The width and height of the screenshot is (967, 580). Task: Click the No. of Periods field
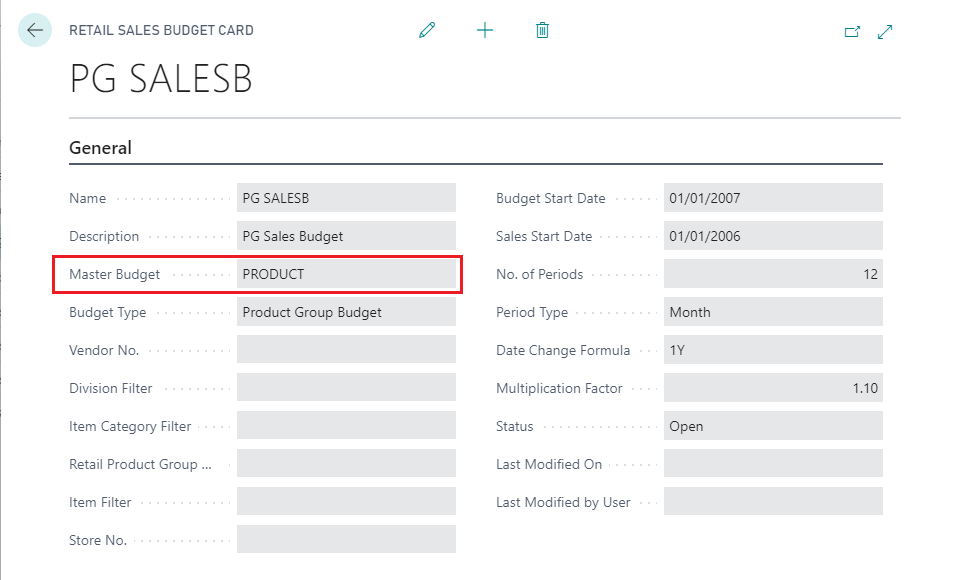tap(773, 274)
